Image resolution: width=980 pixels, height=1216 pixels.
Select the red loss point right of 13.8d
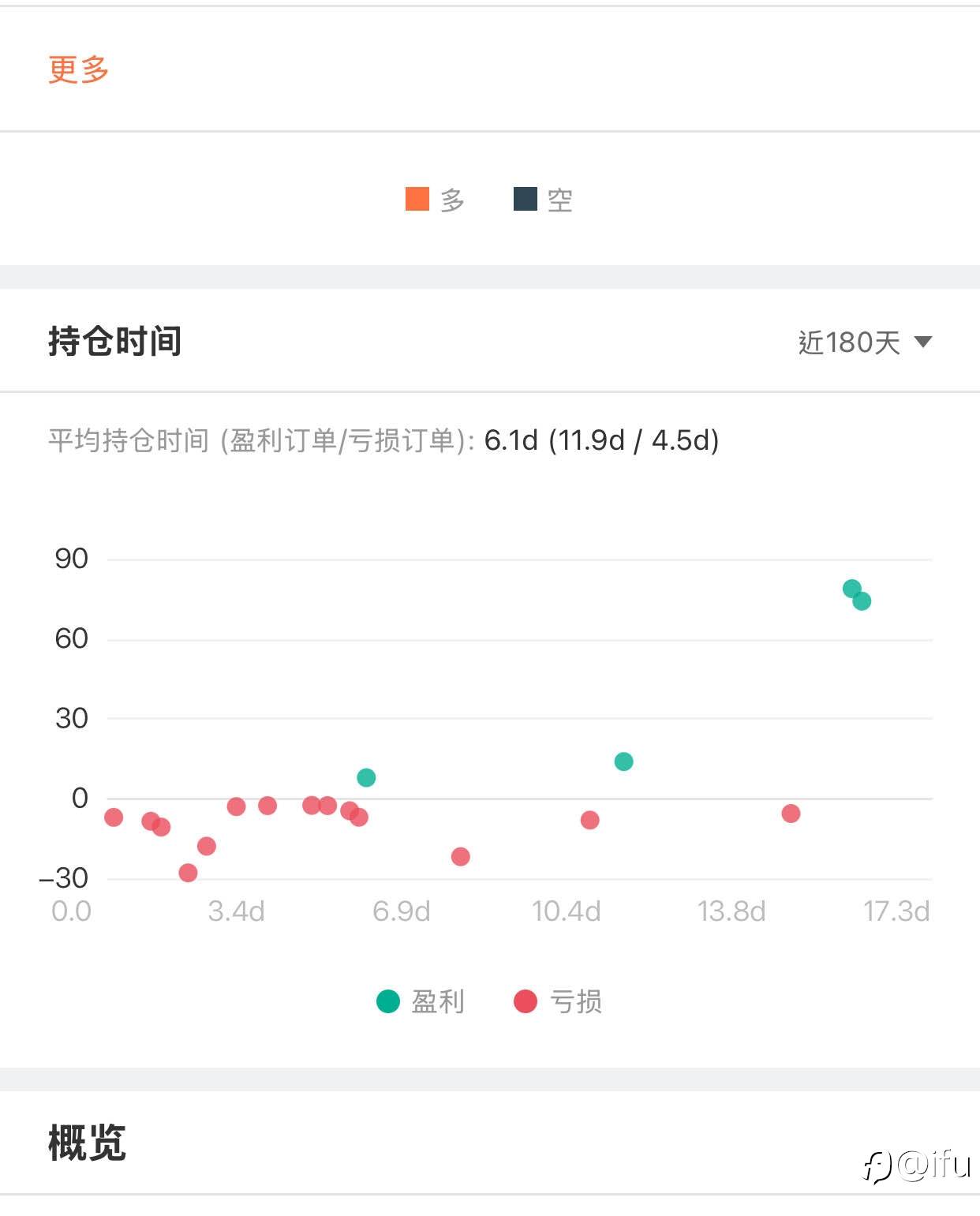(791, 813)
